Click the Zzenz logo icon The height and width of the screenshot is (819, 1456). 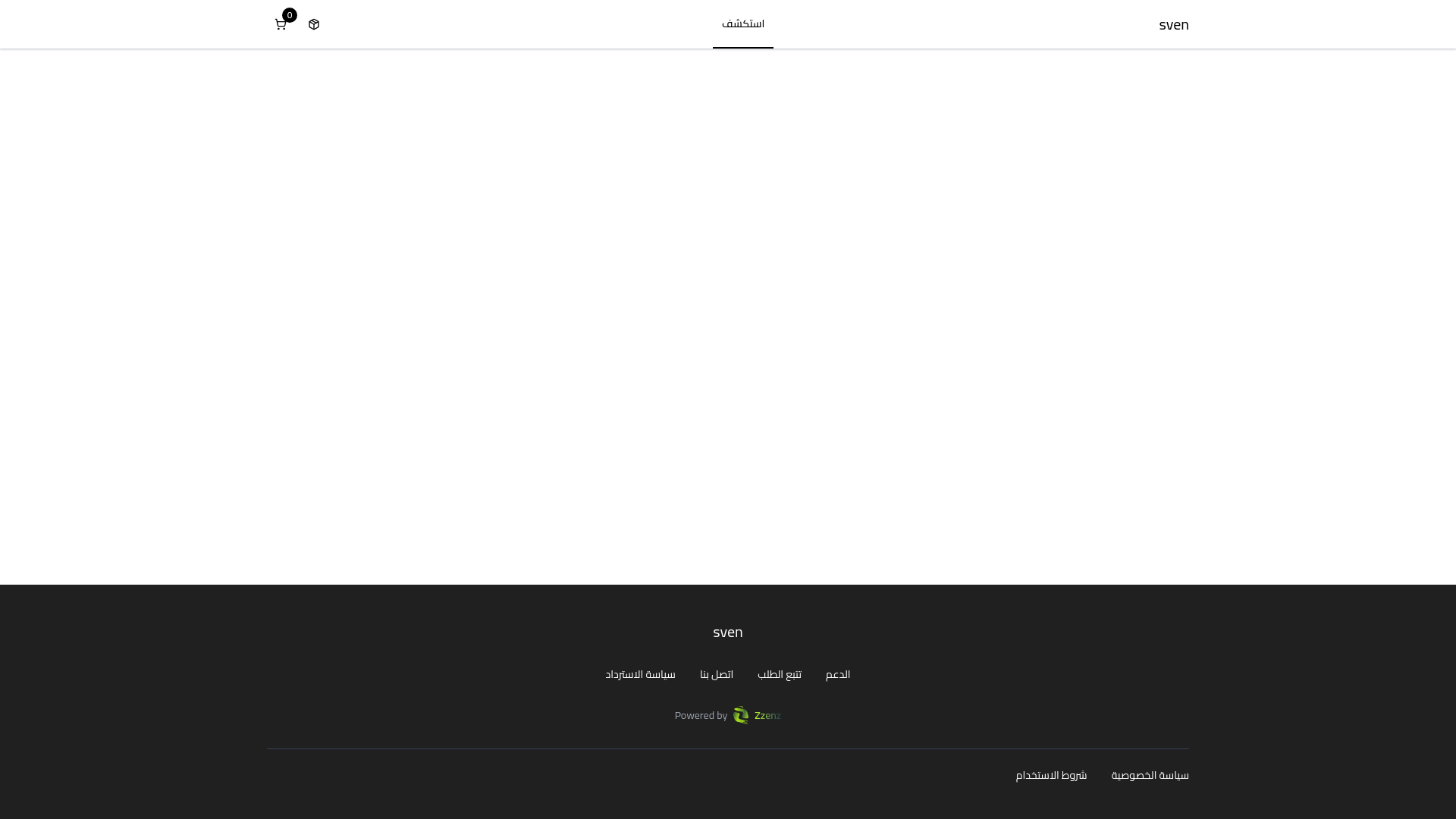pyautogui.click(x=741, y=716)
